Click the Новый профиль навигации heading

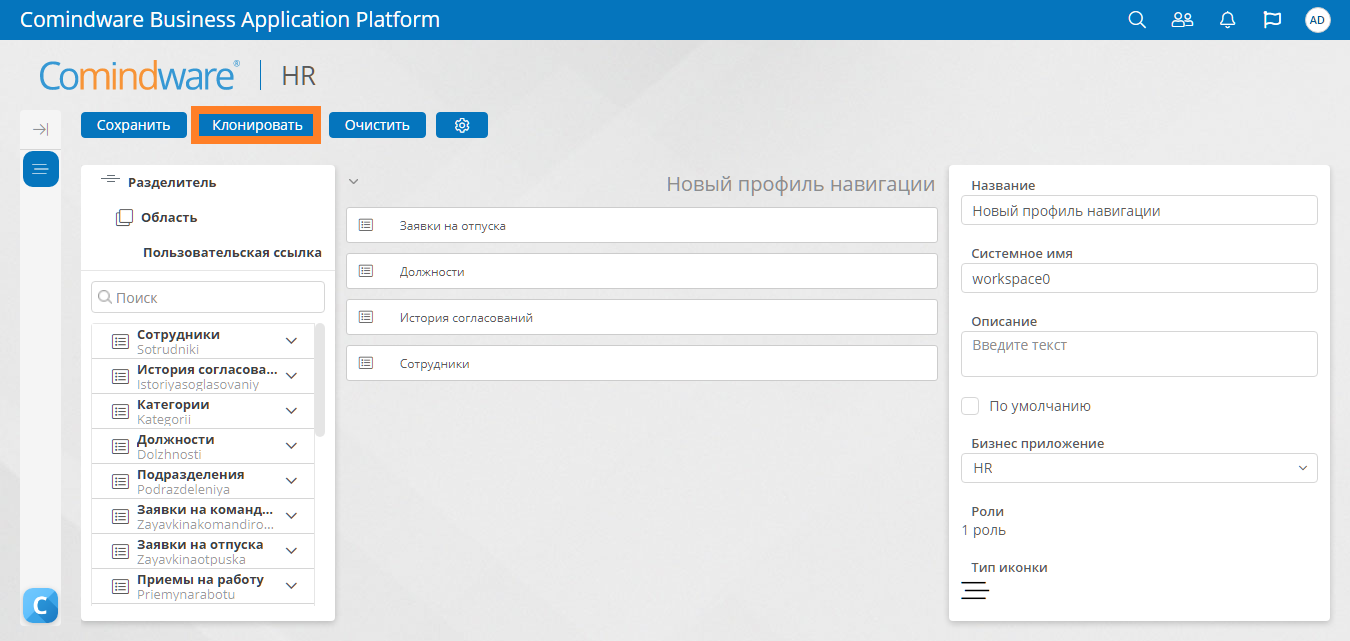click(x=801, y=184)
